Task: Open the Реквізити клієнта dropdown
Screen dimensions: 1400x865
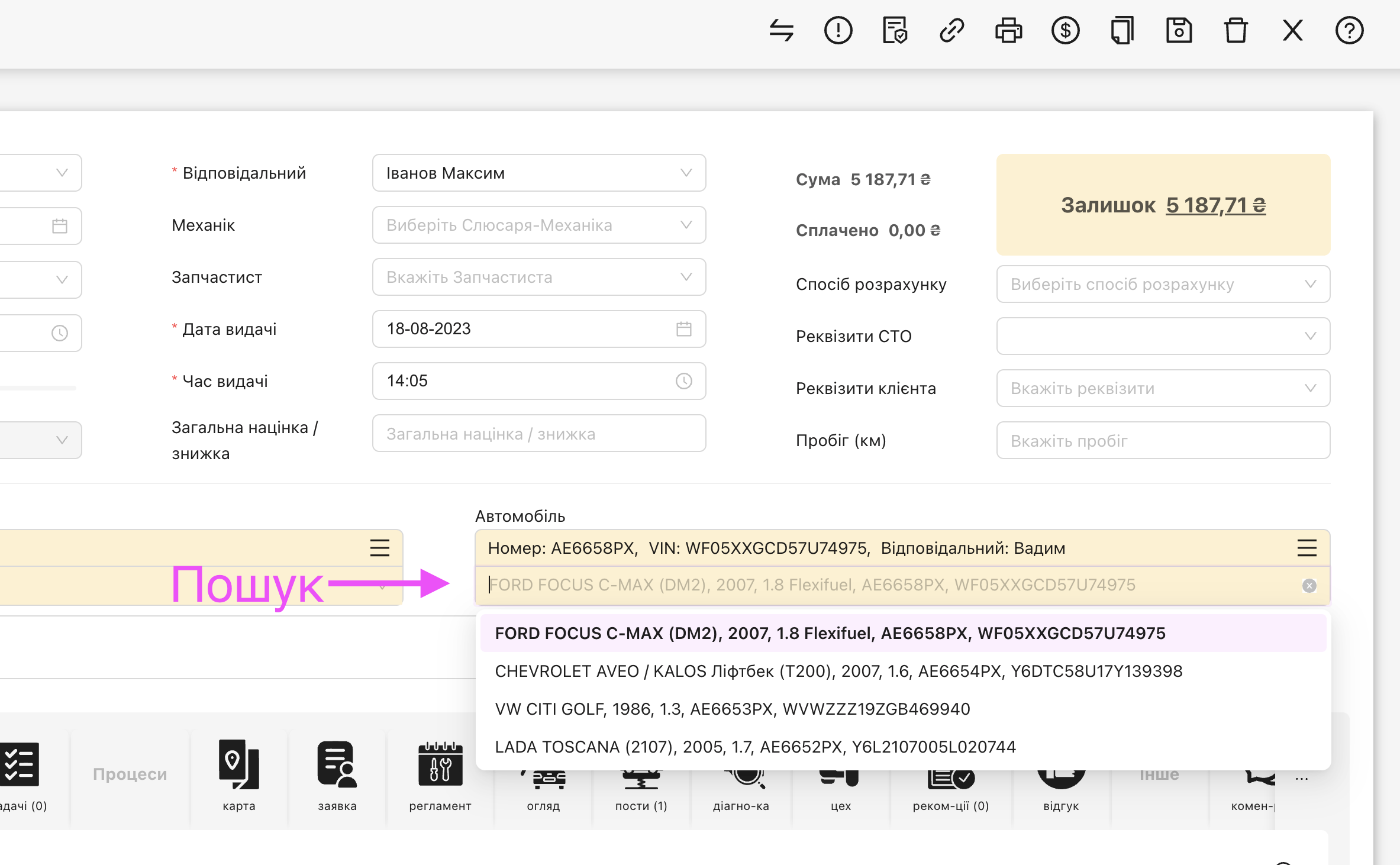Action: tap(1163, 388)
